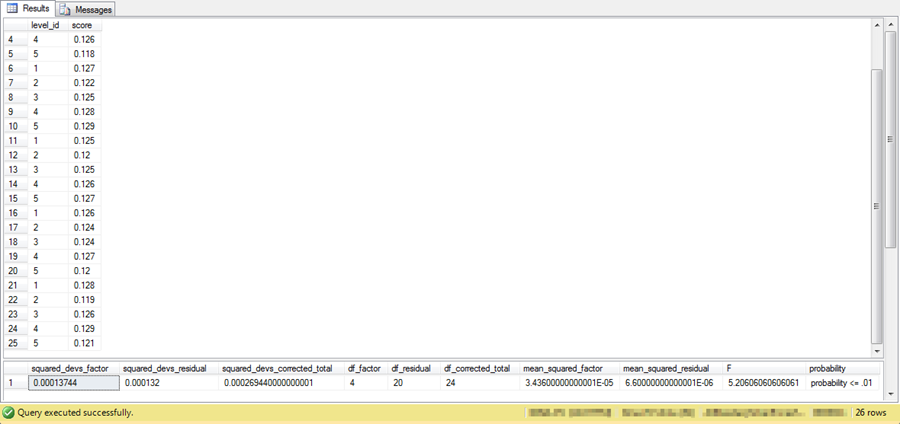Select row header 25 in upper grid
Viewport: 900px width, 424px height.
[16, 343]
